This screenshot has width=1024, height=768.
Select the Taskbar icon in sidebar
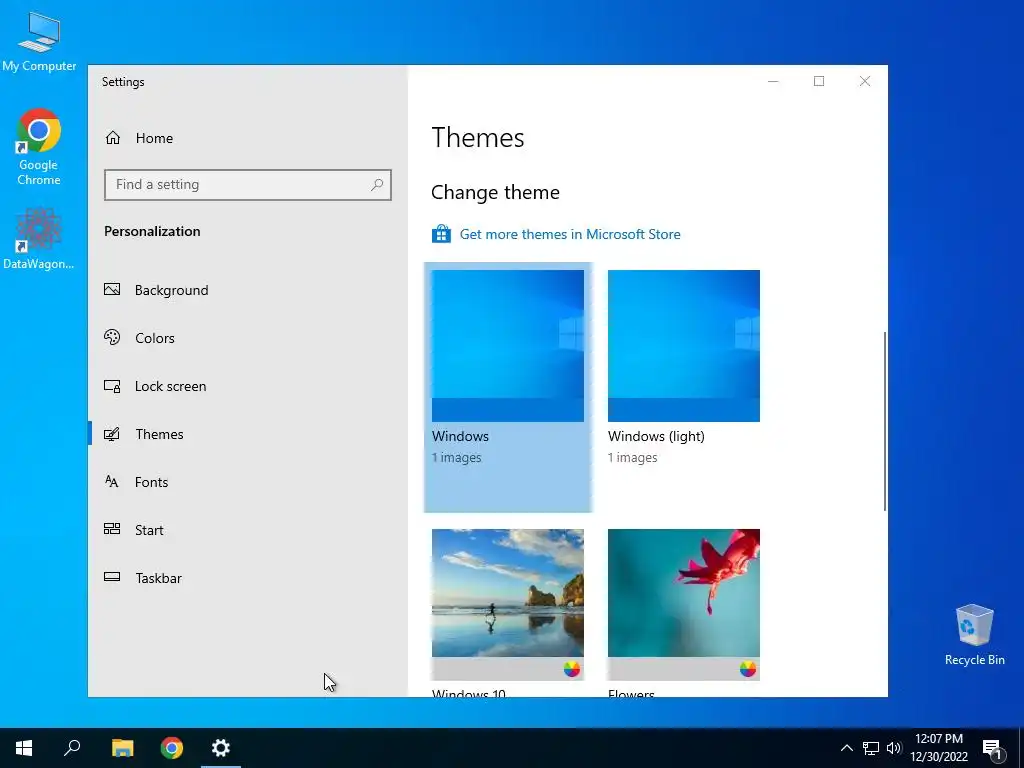(112, 577)
